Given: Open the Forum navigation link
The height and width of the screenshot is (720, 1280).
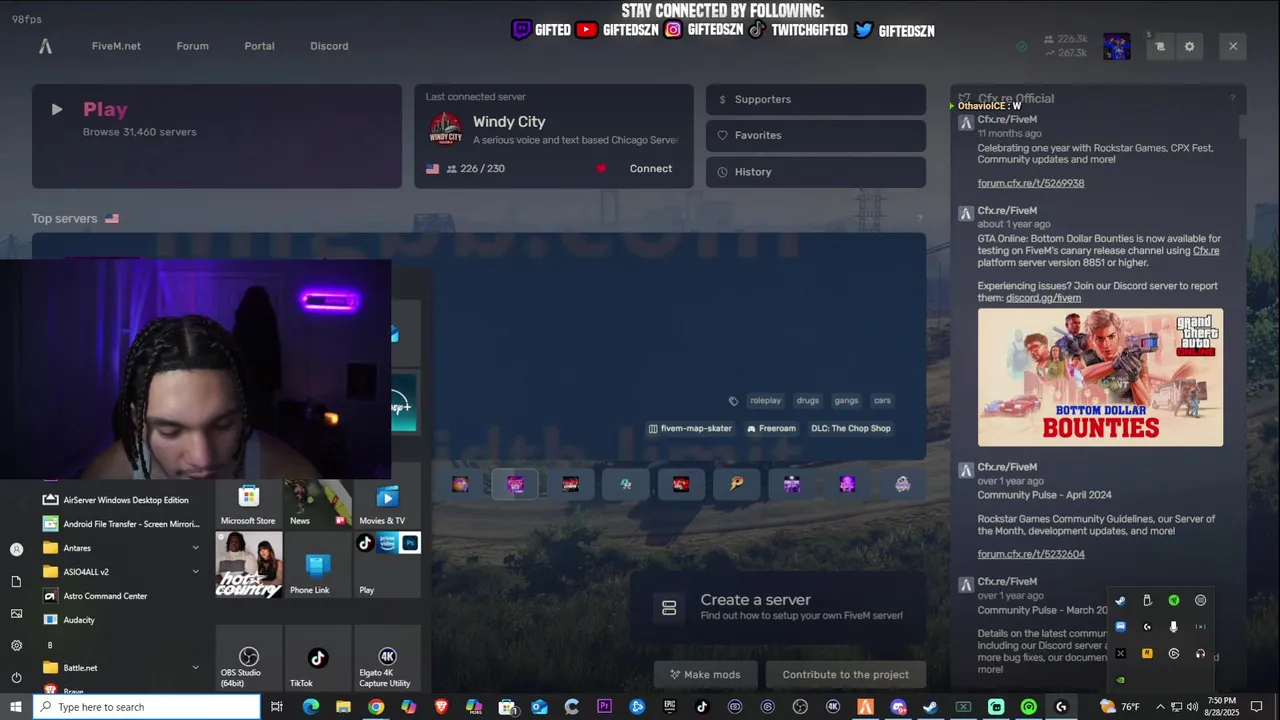Looking at the screenshot, I should (193, 46).
